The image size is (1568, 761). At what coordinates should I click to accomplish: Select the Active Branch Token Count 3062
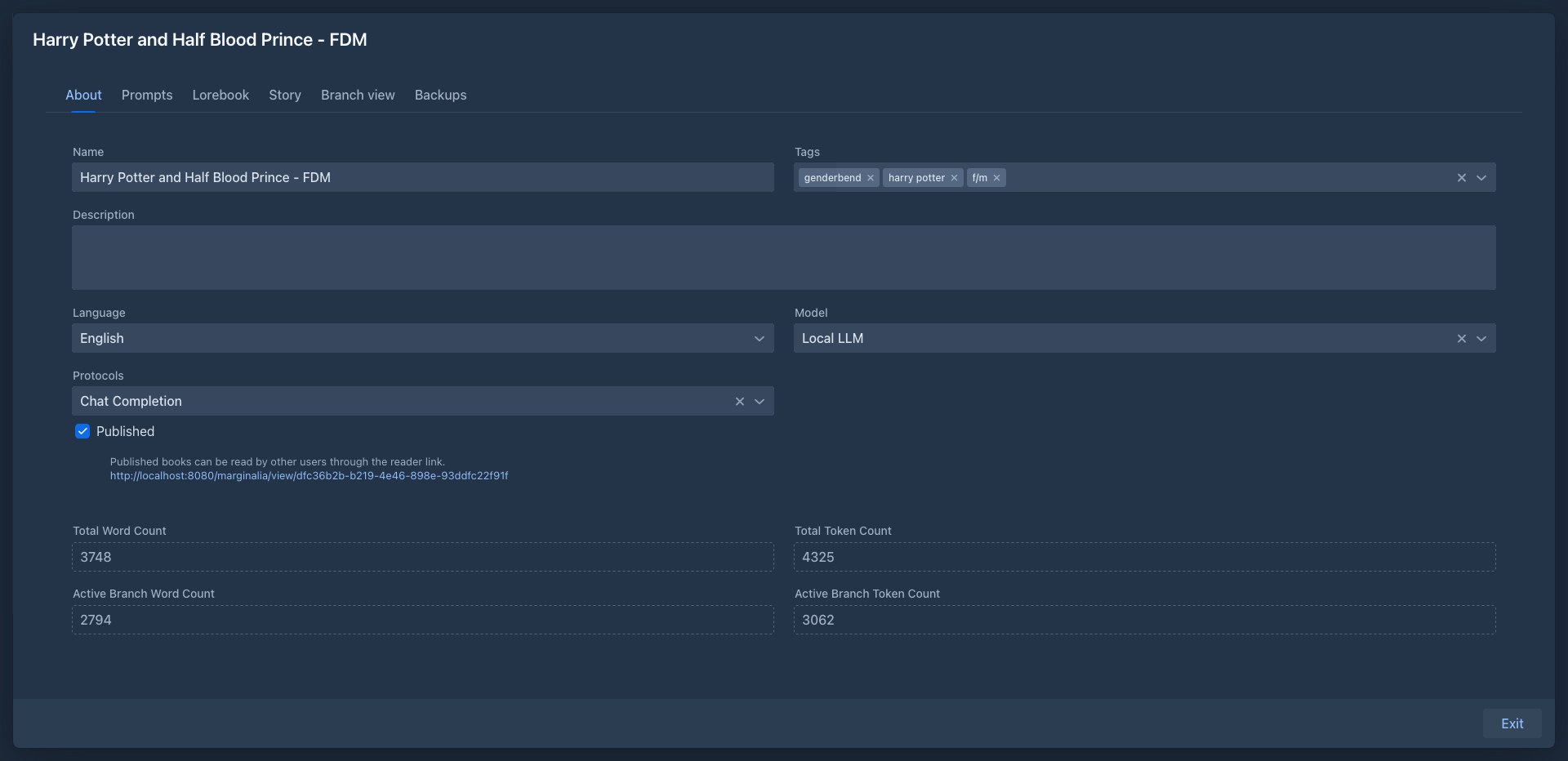pos(1145,620)
